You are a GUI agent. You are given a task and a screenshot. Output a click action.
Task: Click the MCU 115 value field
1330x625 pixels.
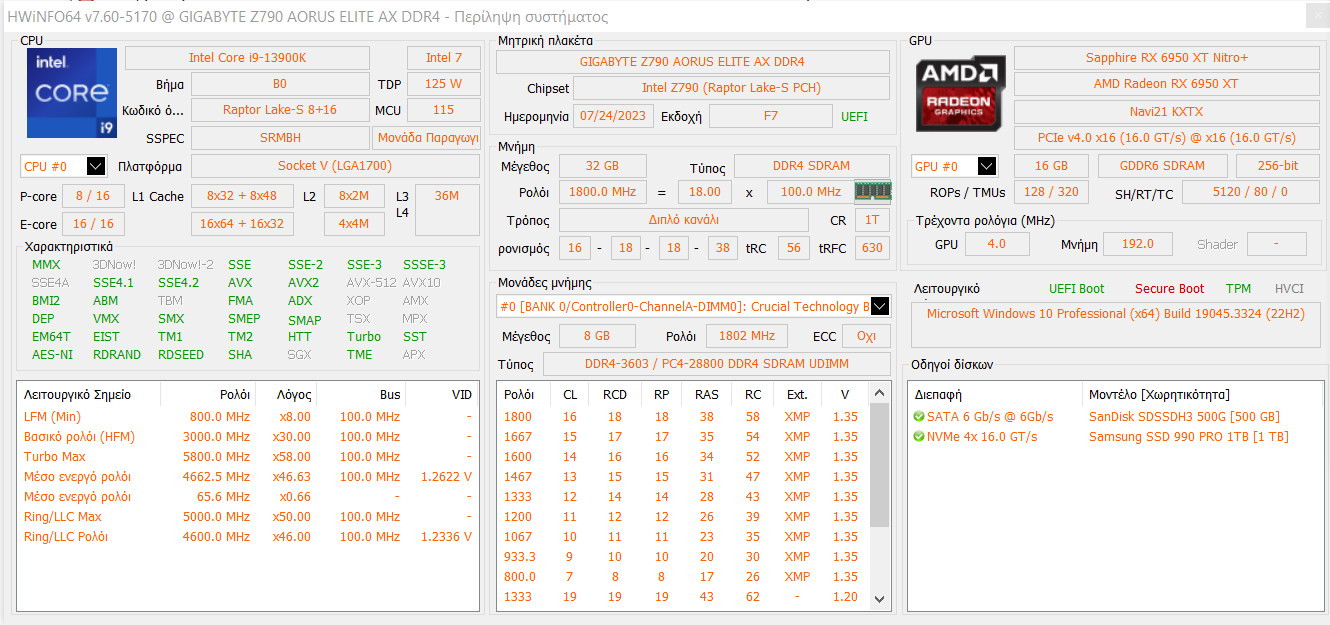pos(444,110)
